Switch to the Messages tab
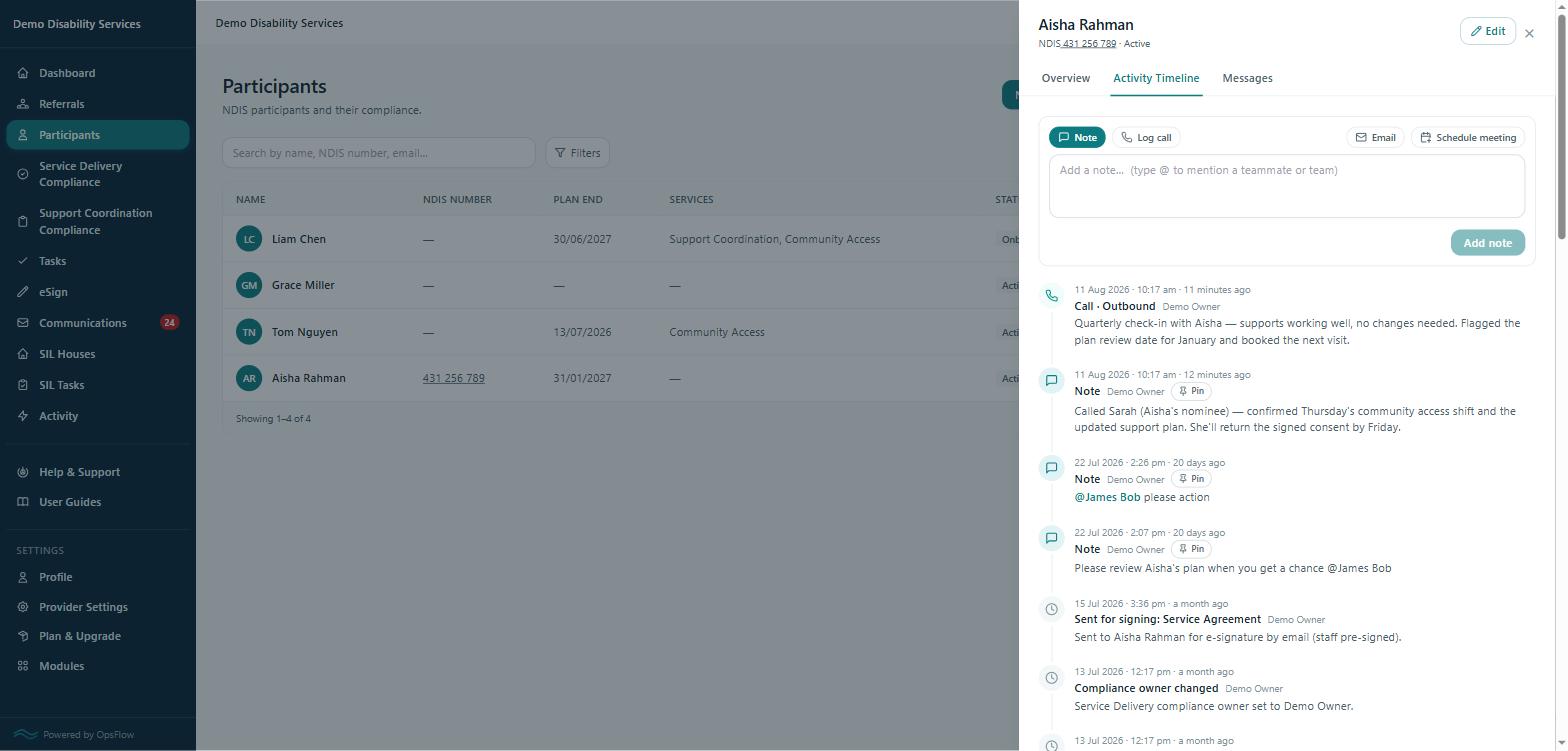Image resolution: width=1568 pixels, height=751 pixels. [x=1247, y=78]
